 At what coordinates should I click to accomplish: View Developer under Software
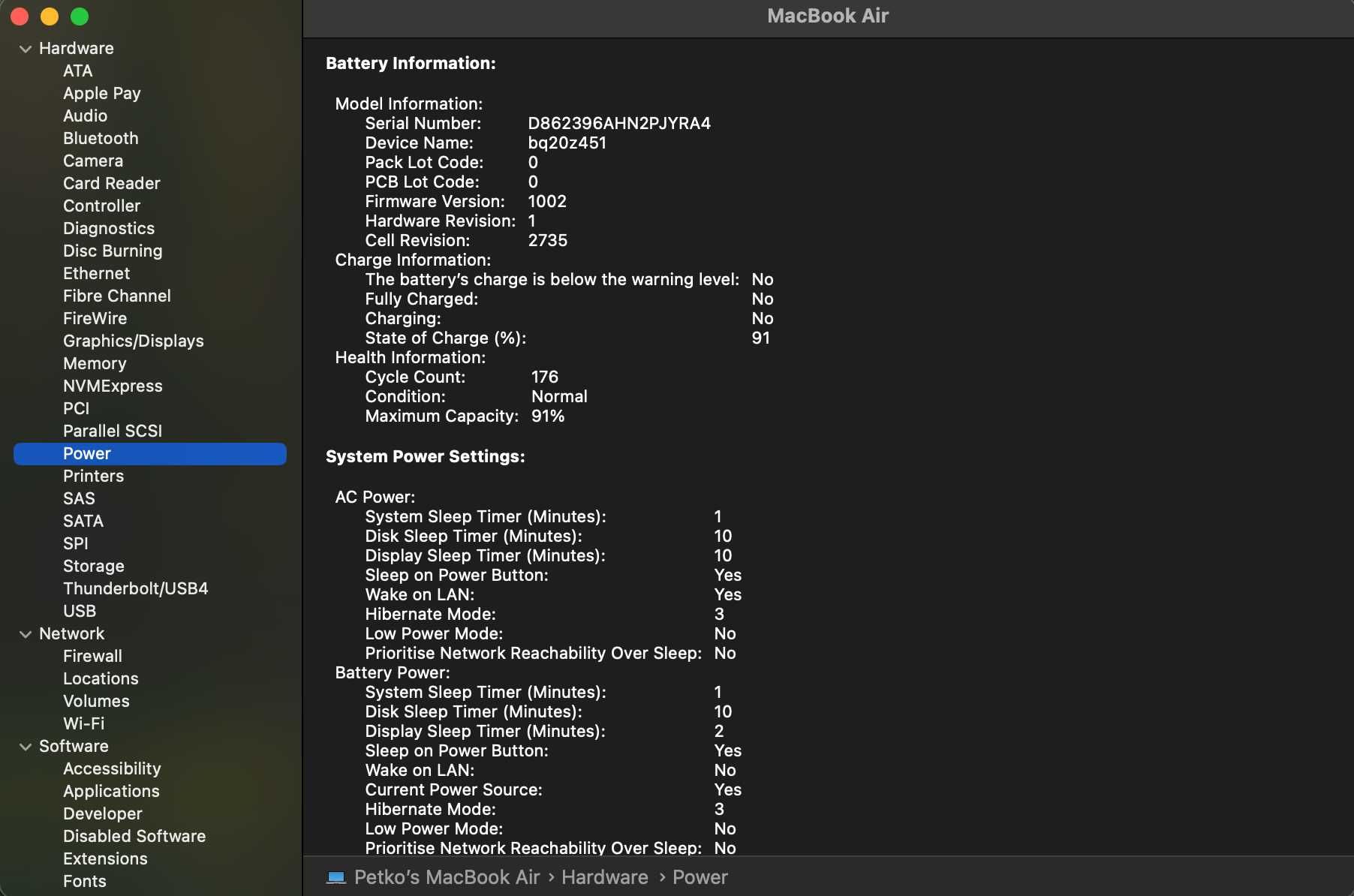click(103, 813)
